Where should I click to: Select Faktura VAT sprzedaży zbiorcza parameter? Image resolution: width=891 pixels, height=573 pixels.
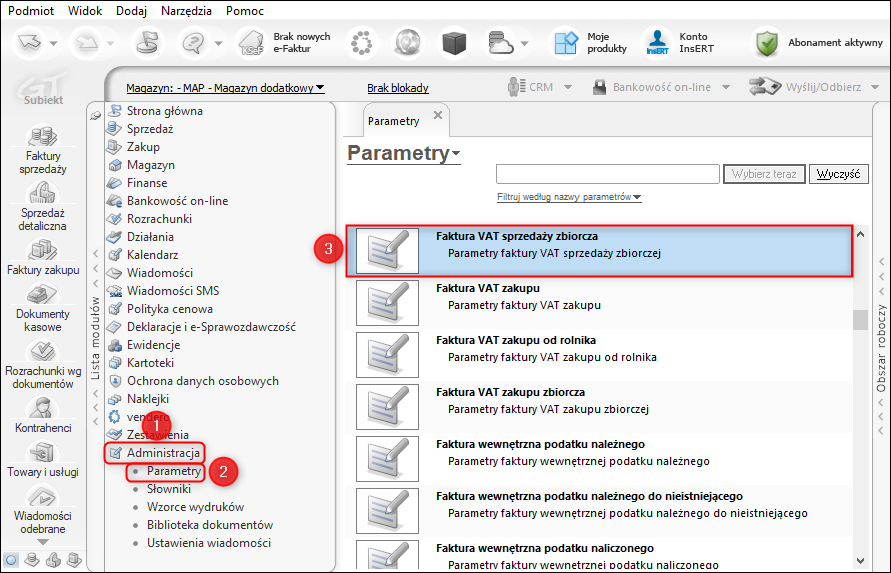click(599, 251)
